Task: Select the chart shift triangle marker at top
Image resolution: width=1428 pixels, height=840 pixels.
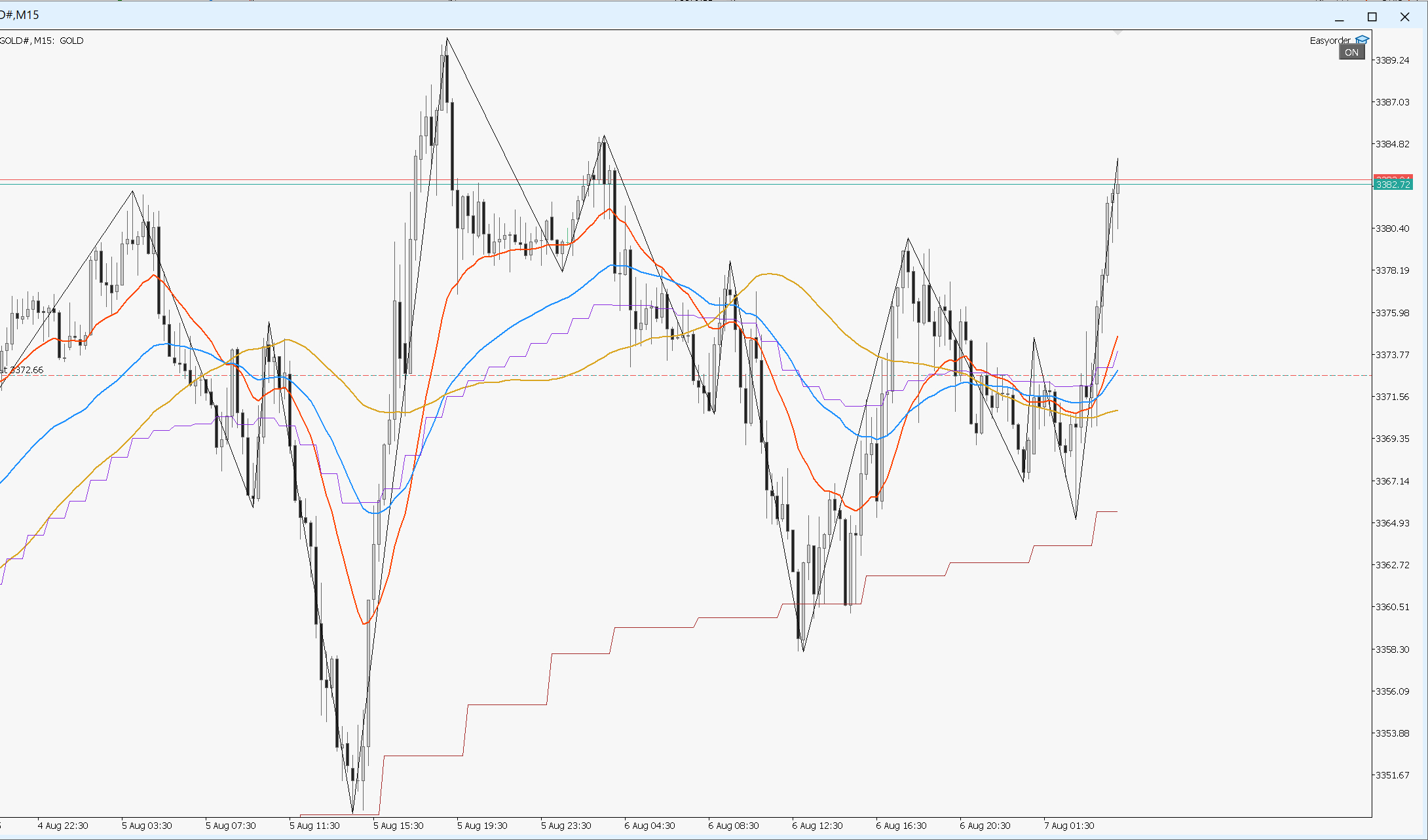Action: 1118,32
